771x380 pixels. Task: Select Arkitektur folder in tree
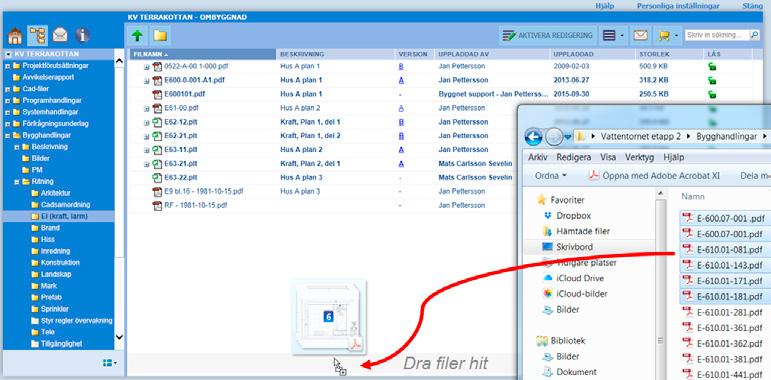click(57, 193)
